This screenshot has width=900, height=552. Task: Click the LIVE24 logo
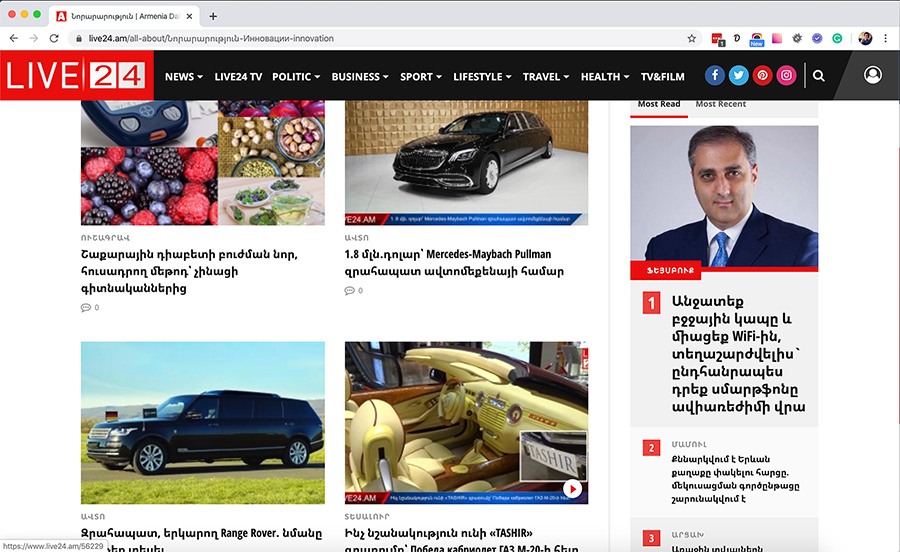pos(76,75)
